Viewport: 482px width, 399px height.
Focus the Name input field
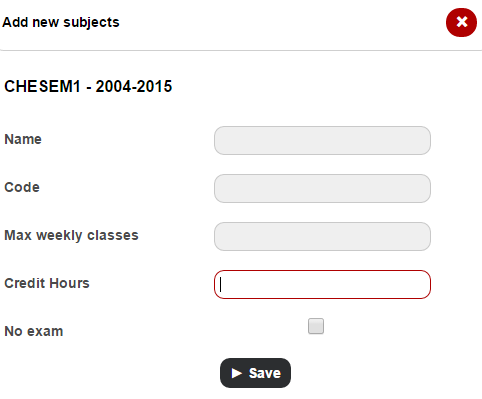click(322, 140)
